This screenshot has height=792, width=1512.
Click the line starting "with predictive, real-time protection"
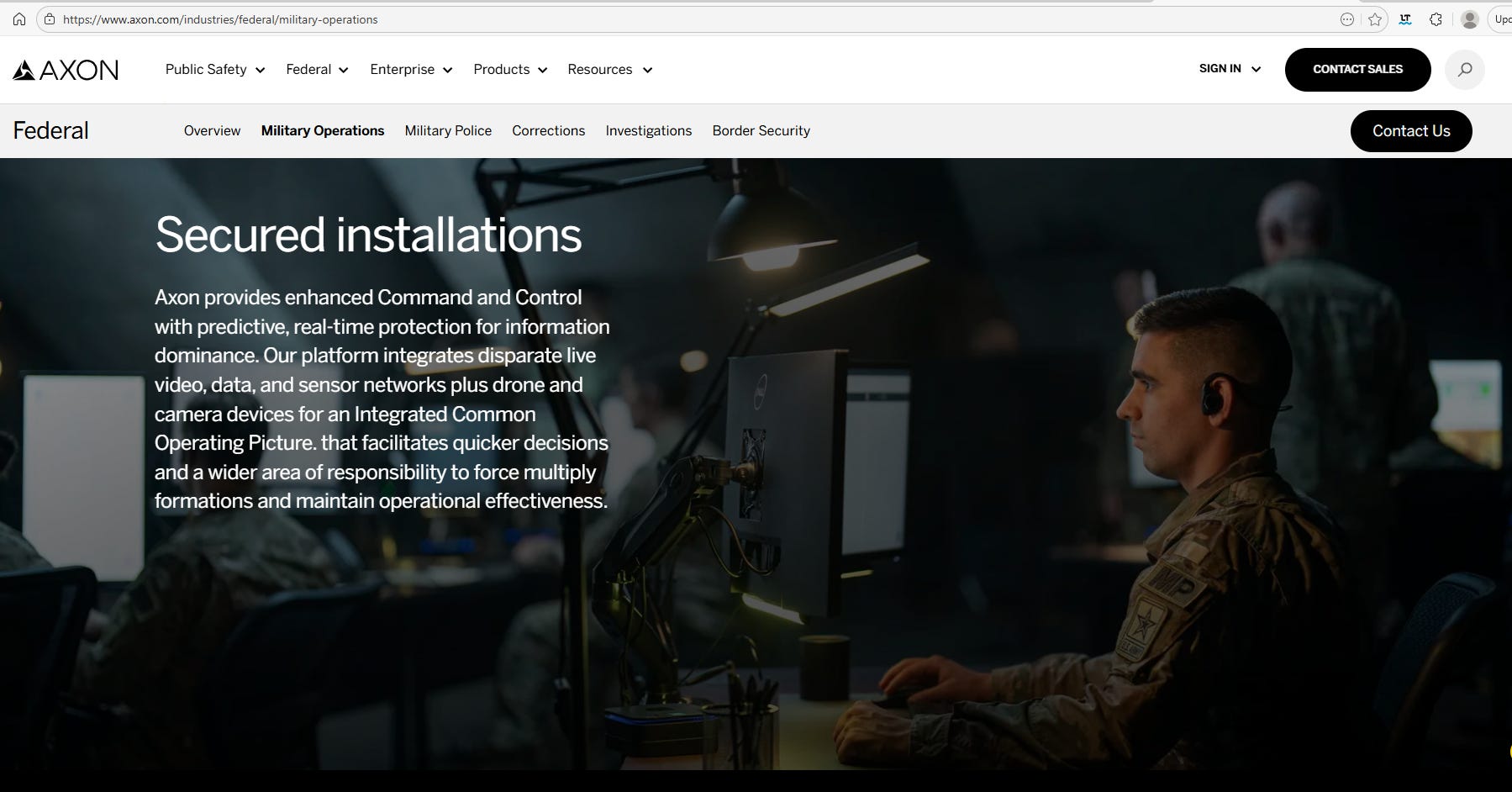pos(382,327)
